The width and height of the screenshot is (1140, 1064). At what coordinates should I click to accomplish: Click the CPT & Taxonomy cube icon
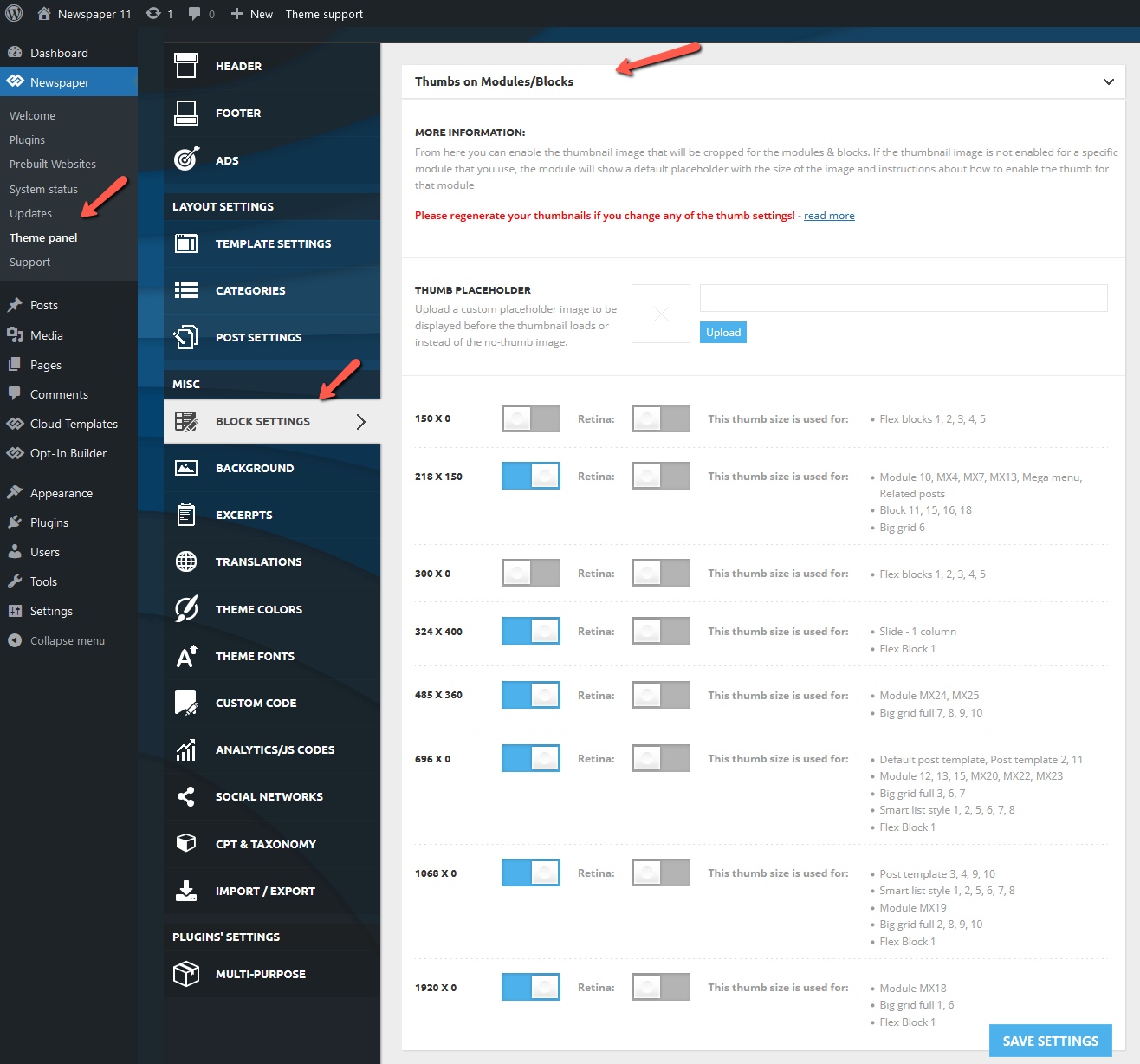186,843
